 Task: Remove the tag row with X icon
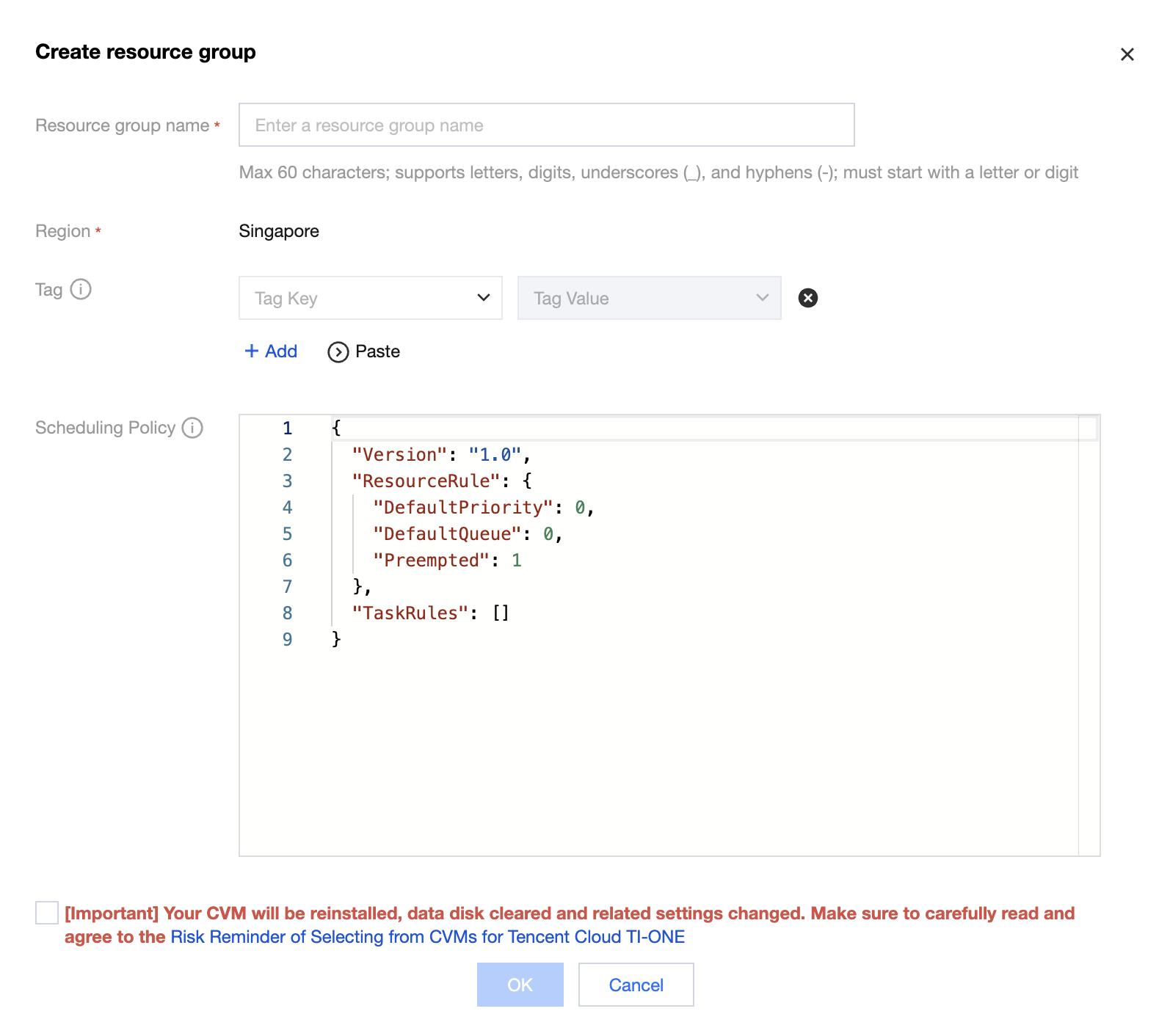pos(807,298)
